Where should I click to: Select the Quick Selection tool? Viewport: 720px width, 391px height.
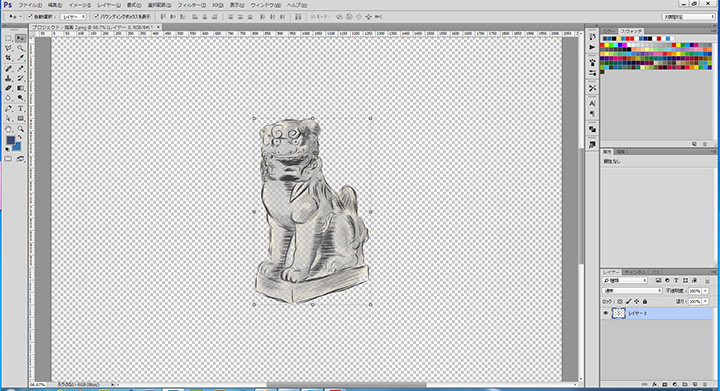click(x=20, y=48)
